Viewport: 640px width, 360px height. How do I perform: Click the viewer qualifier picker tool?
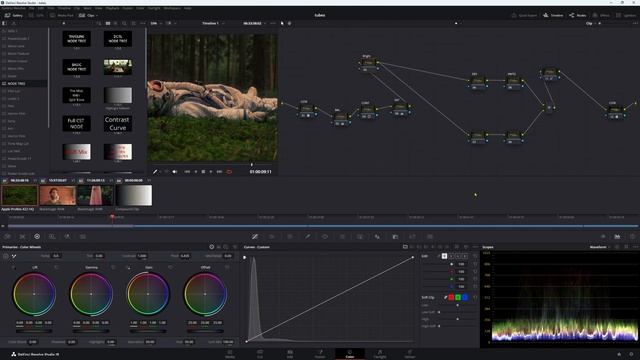point(155,172)
